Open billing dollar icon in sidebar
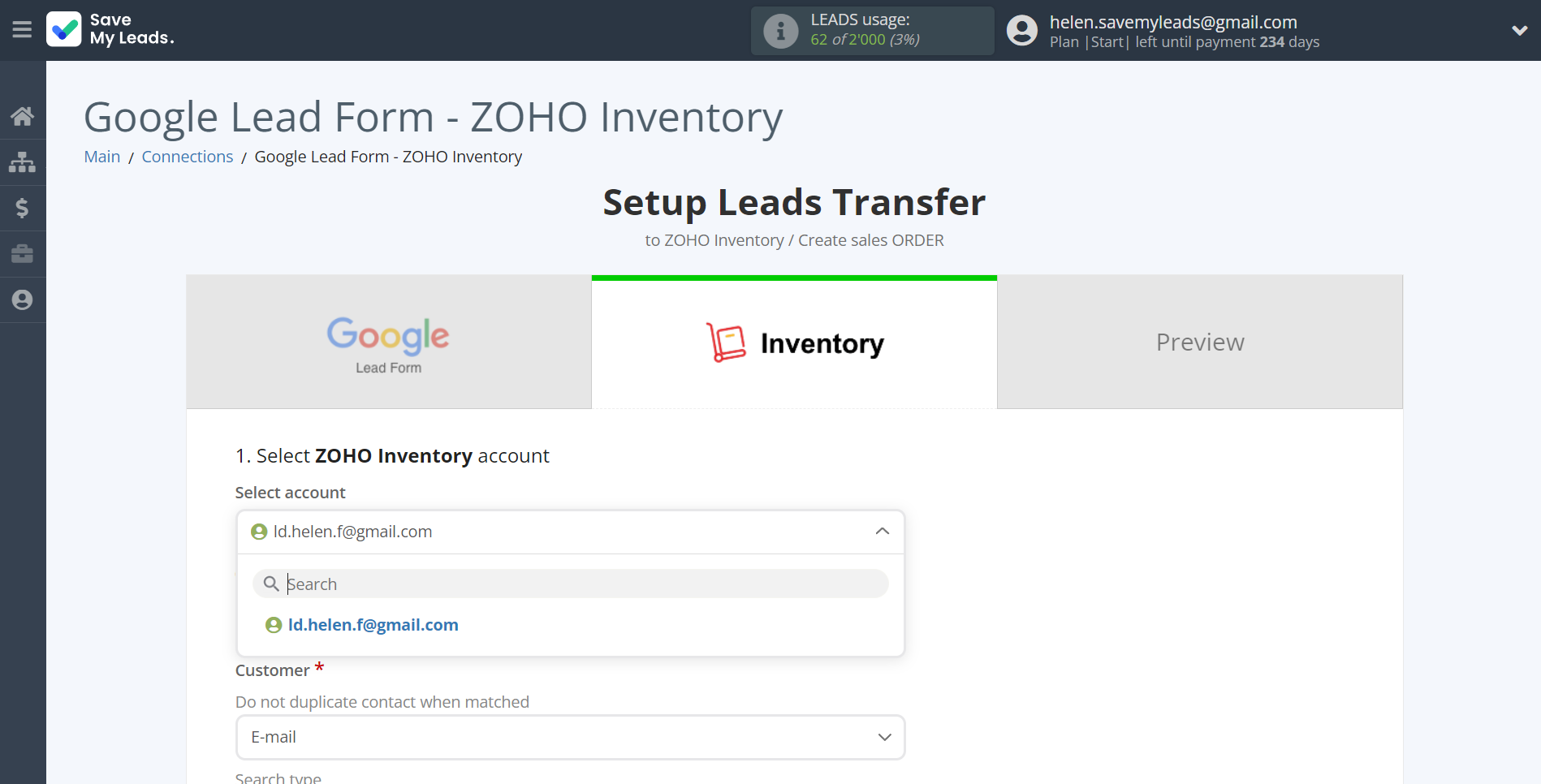This screenshot has height=784, width=1541. coord(22,209)
